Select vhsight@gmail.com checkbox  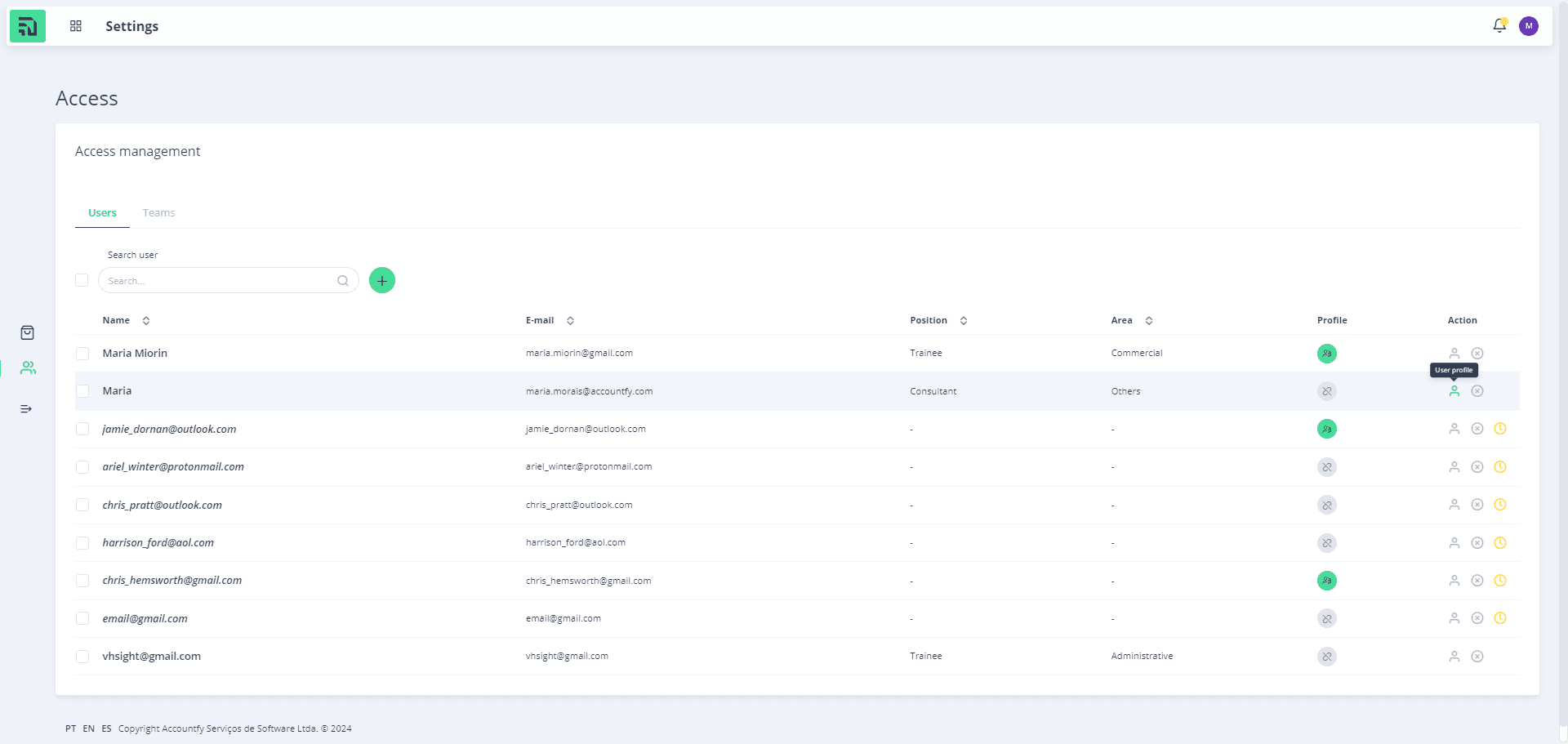pos(82,657)
